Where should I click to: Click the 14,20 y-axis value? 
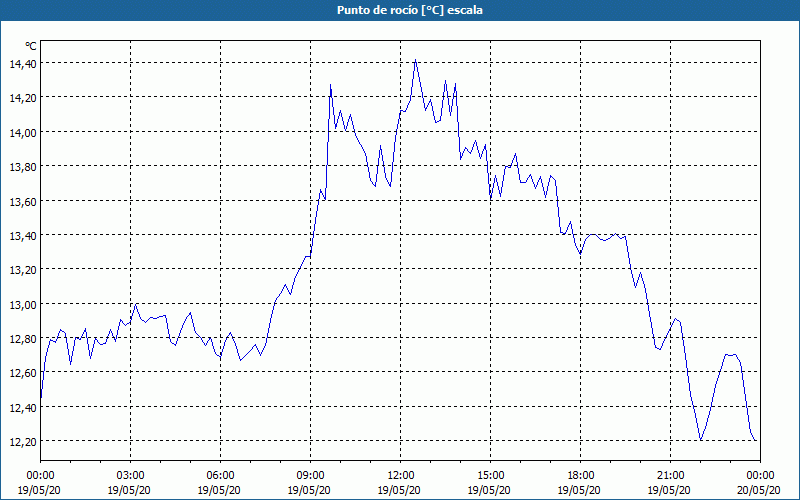click(22, 98)
